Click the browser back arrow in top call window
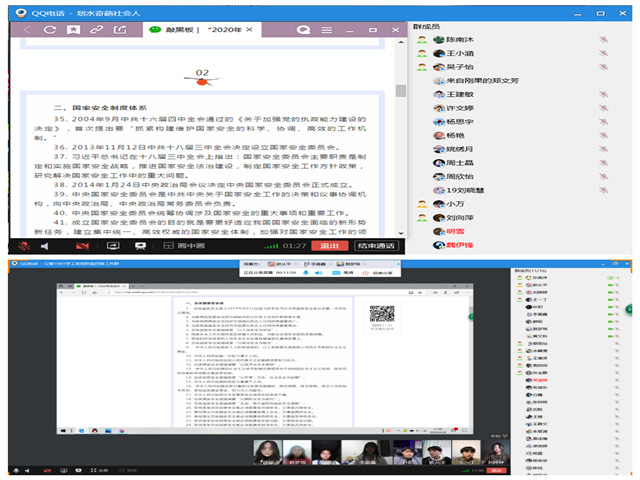The width and height of the screenshot is (640, 480). coord(27,30)
